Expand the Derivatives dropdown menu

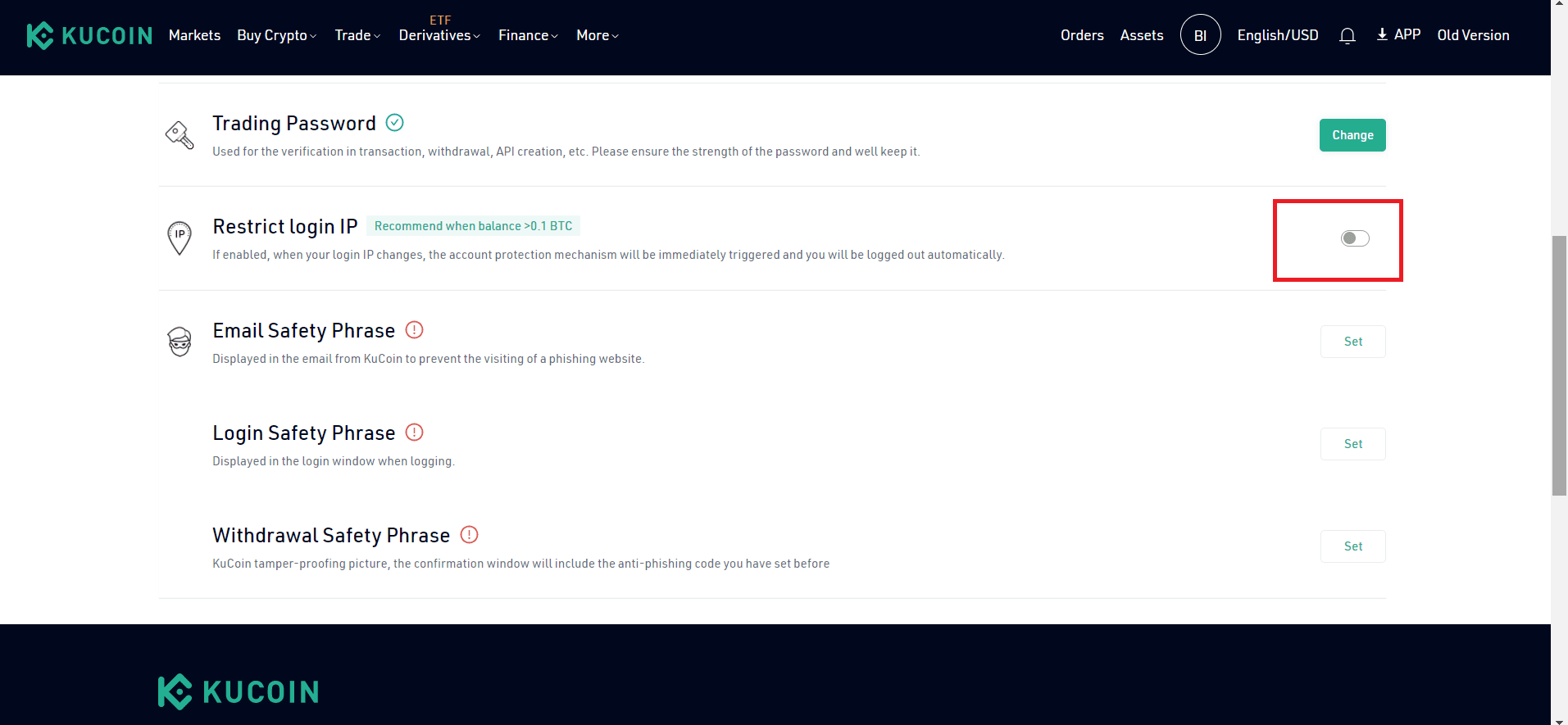coord(439,35)
